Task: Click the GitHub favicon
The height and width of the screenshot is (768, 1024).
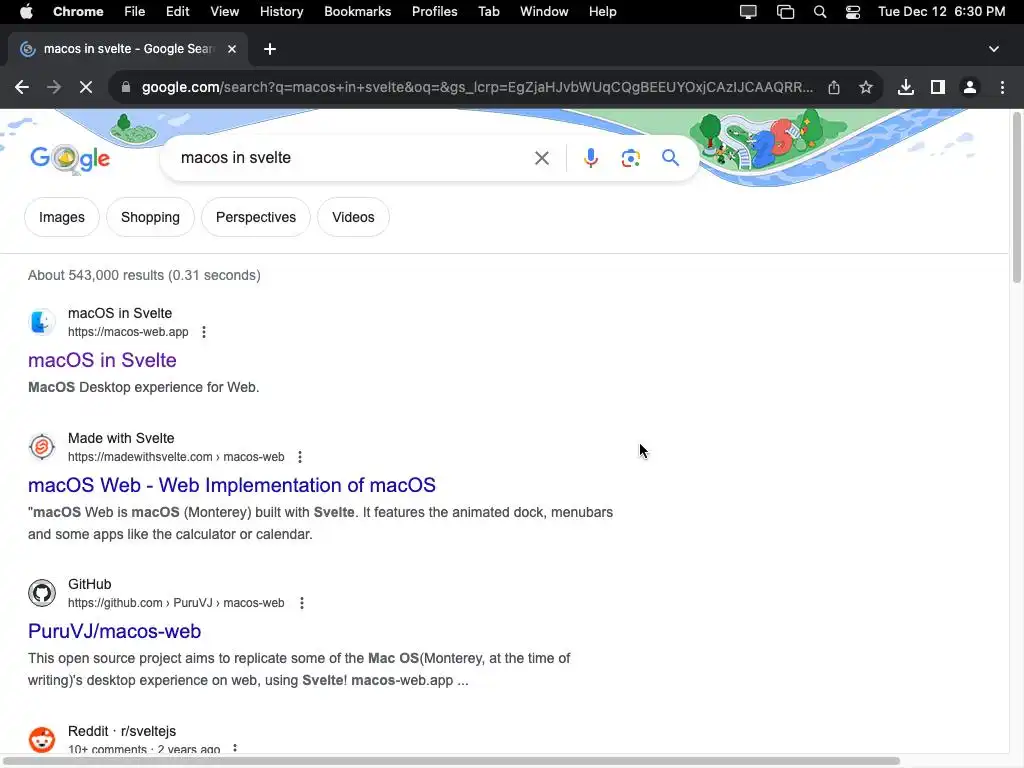Action: (x=42, y=593)
